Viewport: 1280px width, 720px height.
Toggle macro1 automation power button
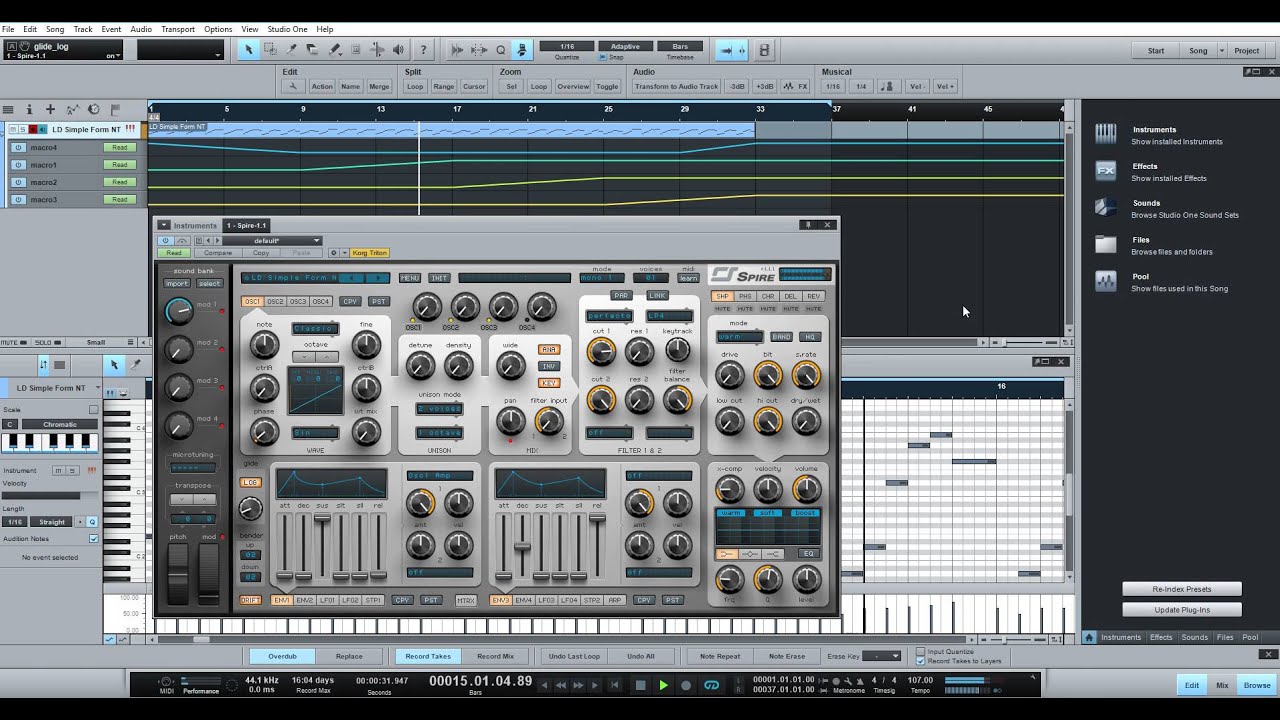pos(18,165)
